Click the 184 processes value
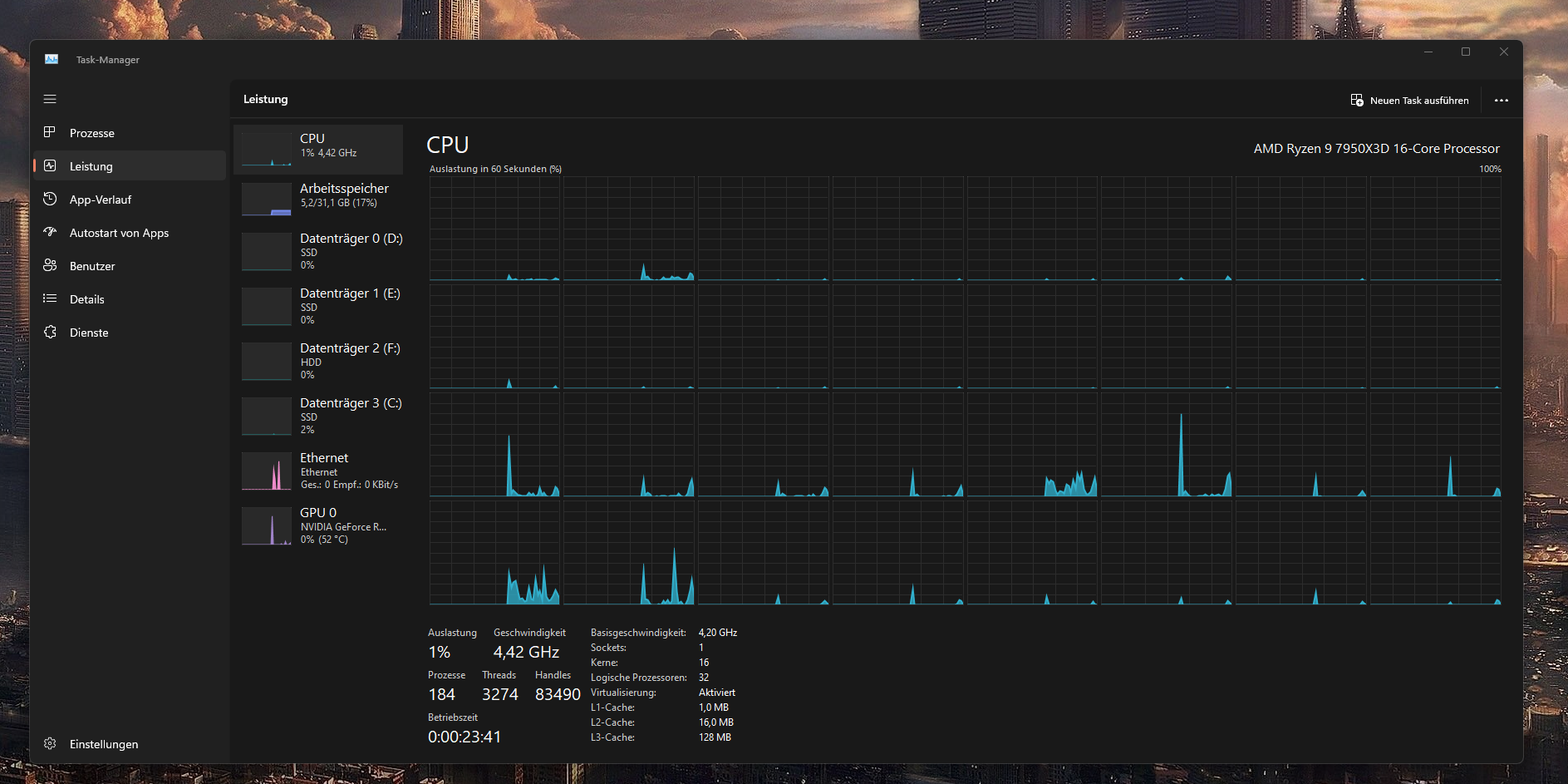Viewport: 1568px width, 784px height. 441,694
